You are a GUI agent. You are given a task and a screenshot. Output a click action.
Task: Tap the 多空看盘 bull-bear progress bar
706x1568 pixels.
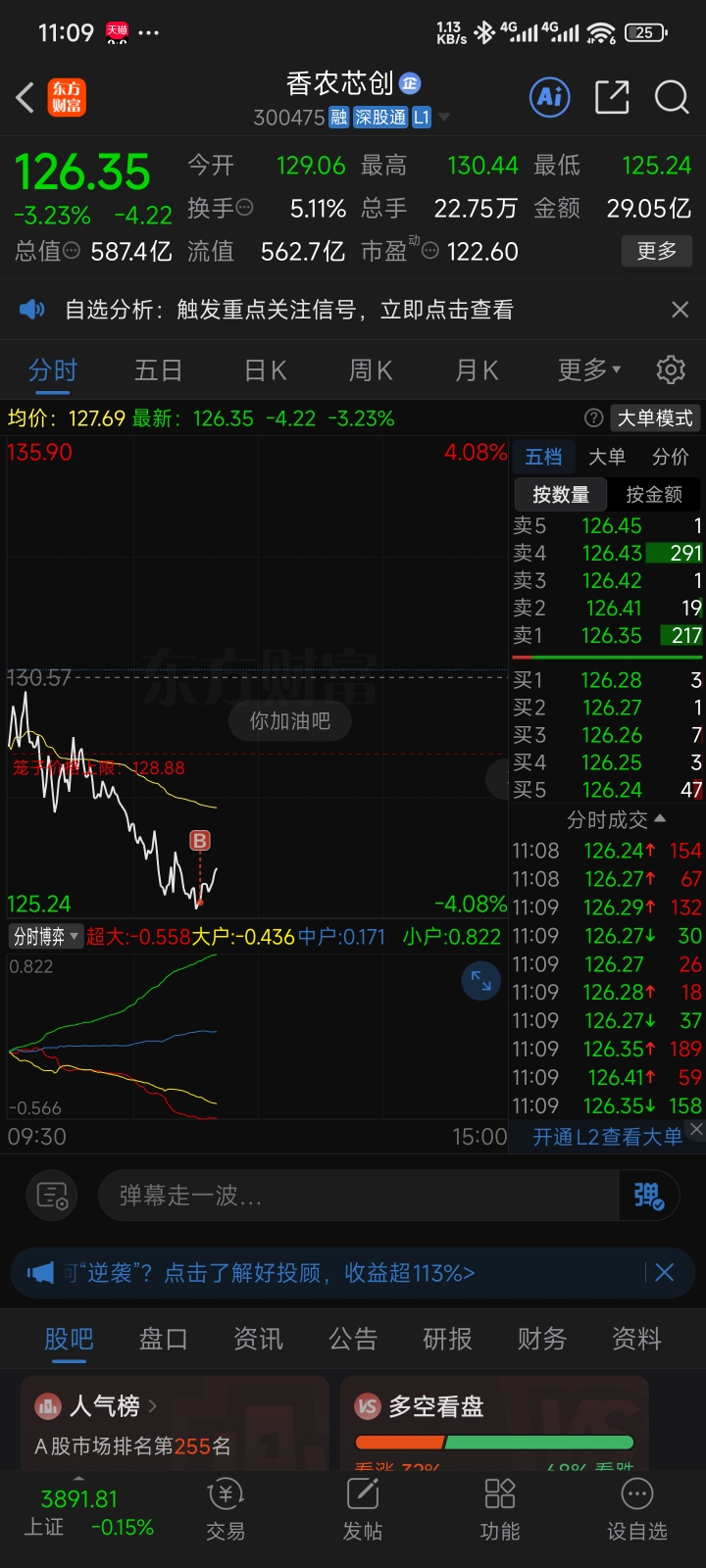click(494, 1443)
